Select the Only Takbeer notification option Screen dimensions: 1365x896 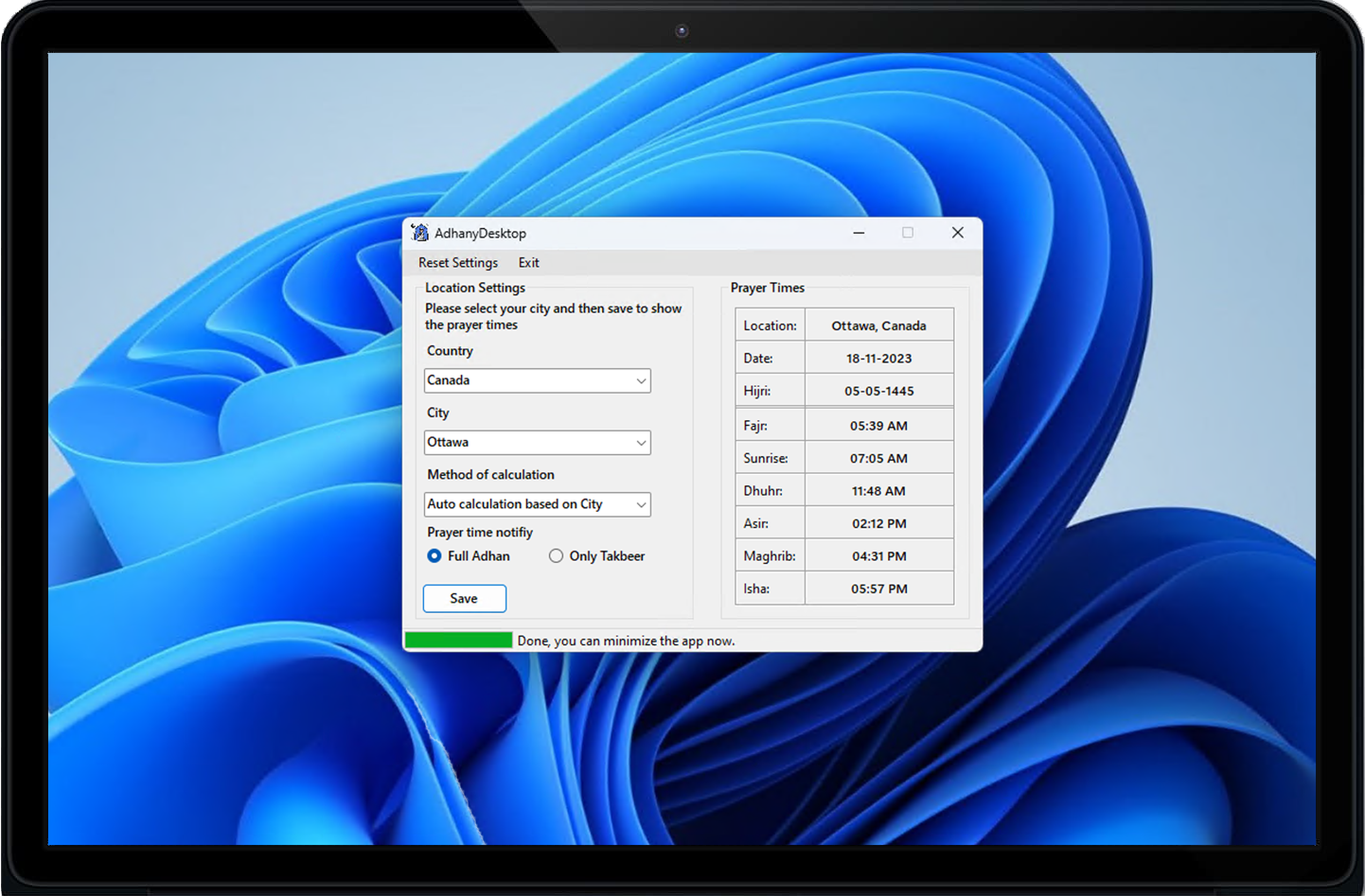556,556
